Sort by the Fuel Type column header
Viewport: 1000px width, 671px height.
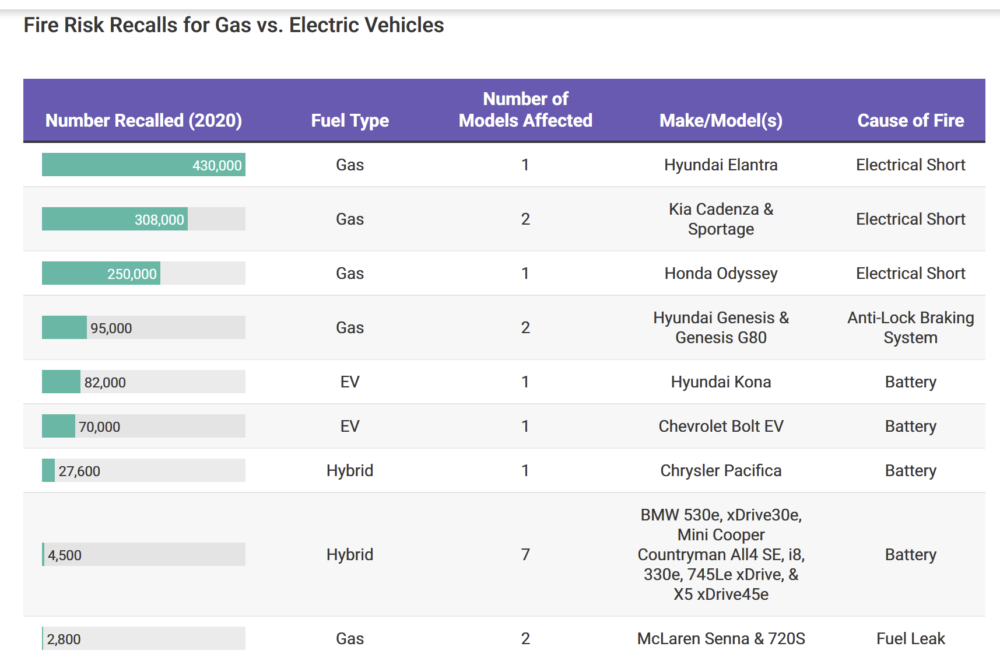pos(349,121)
